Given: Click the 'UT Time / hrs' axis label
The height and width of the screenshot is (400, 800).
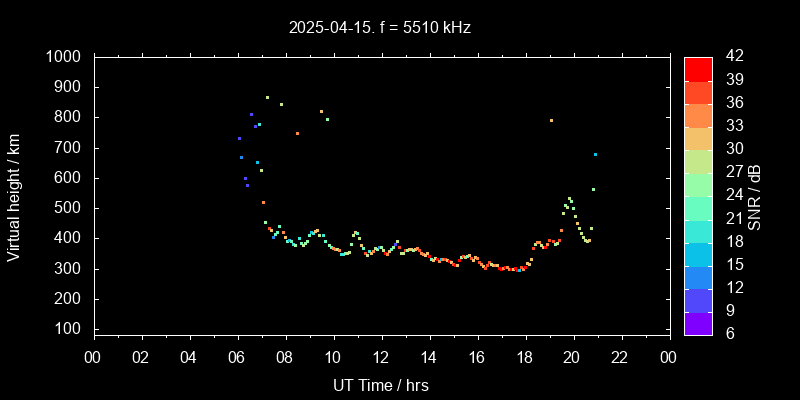Looking at the screenshot, I should coord(381,385).
